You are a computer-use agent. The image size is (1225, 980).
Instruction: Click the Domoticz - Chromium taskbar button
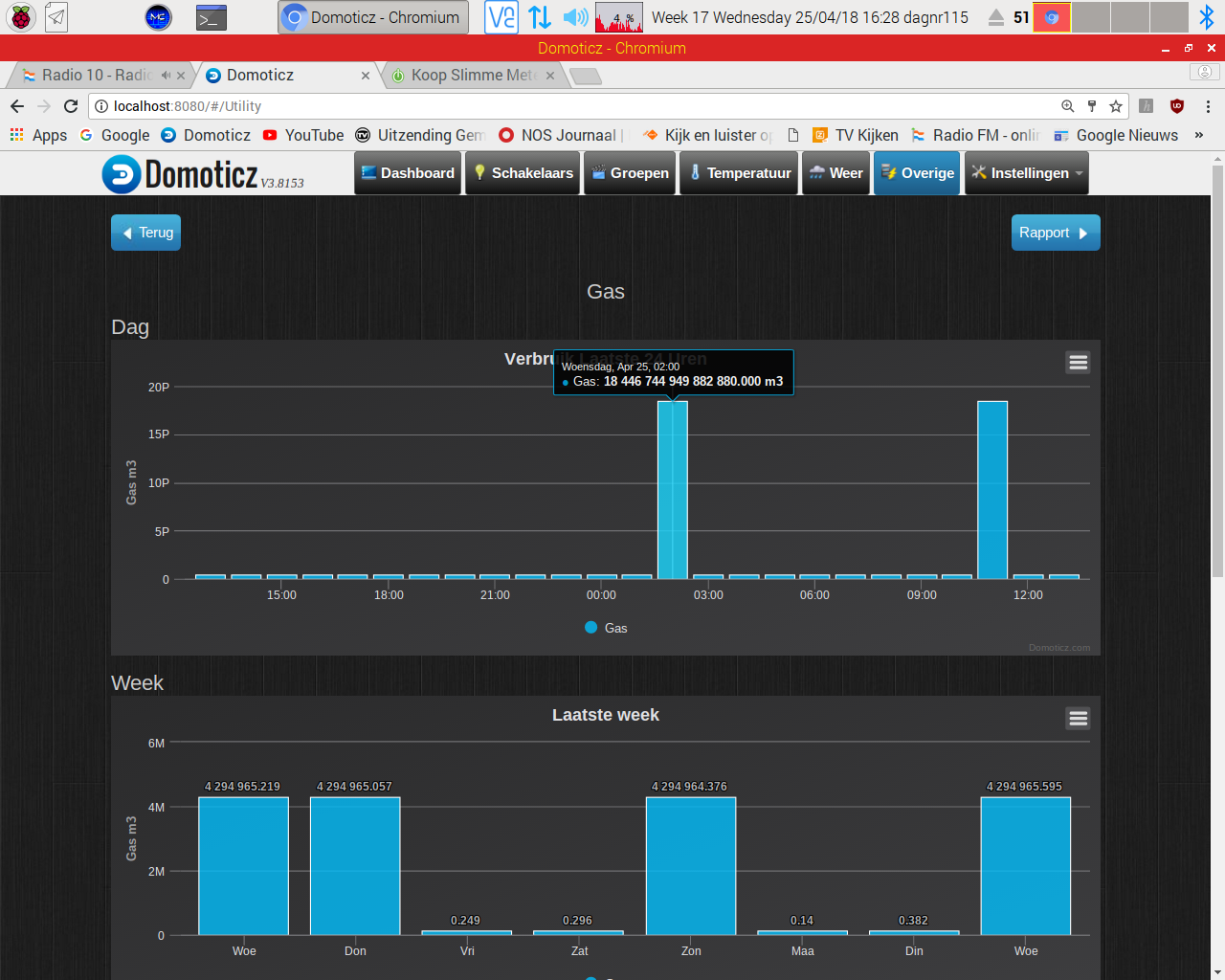point(373,17)
